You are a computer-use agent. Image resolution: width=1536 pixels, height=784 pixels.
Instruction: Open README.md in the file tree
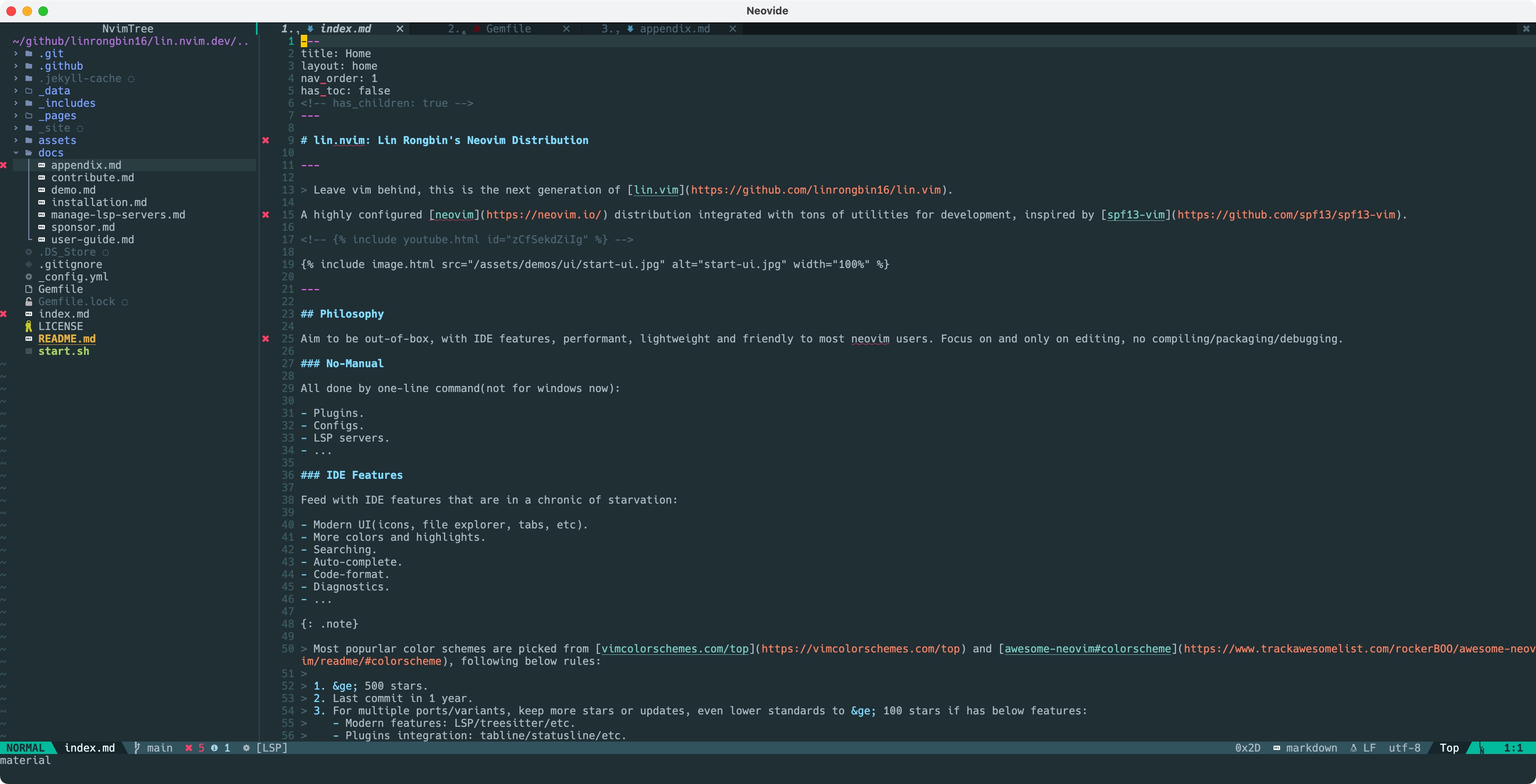coord(67,339)
